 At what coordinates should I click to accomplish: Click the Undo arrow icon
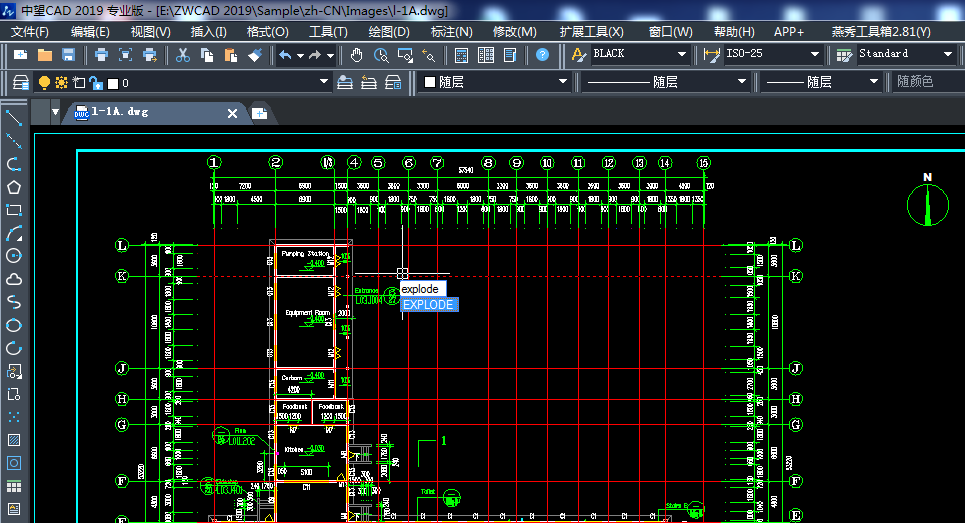[x=285, y=54]
